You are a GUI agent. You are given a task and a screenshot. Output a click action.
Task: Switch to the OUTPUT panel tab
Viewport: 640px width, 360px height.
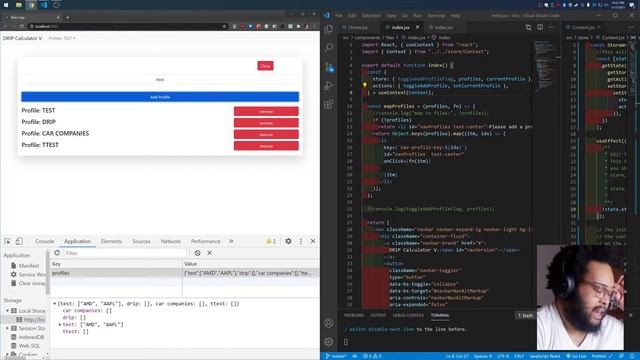378,315
